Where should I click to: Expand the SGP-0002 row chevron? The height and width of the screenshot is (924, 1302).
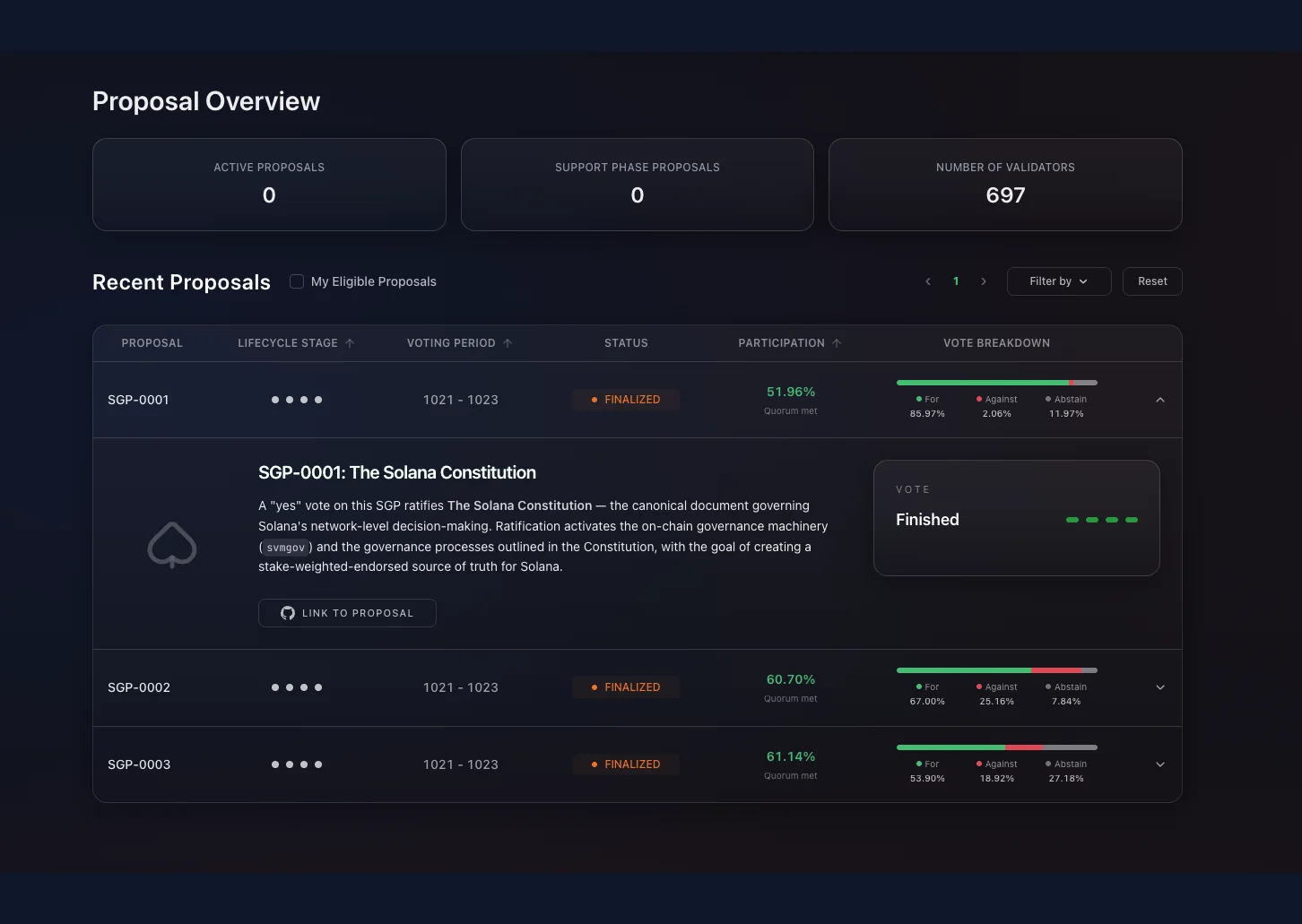(x=1160, y=687)
